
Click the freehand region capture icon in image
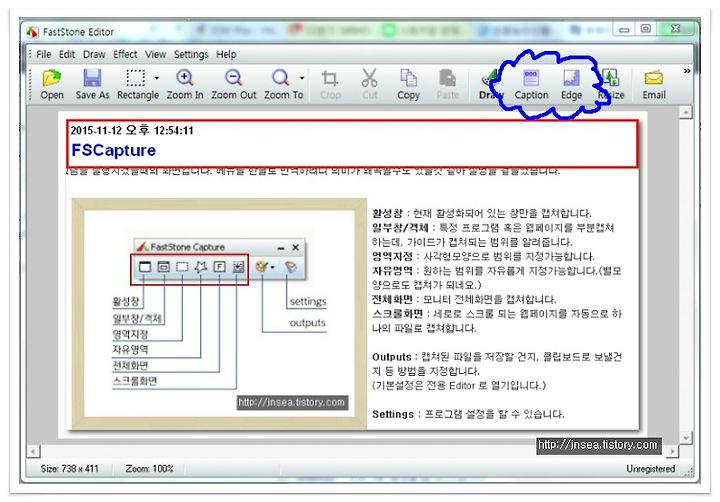point(201,266)
